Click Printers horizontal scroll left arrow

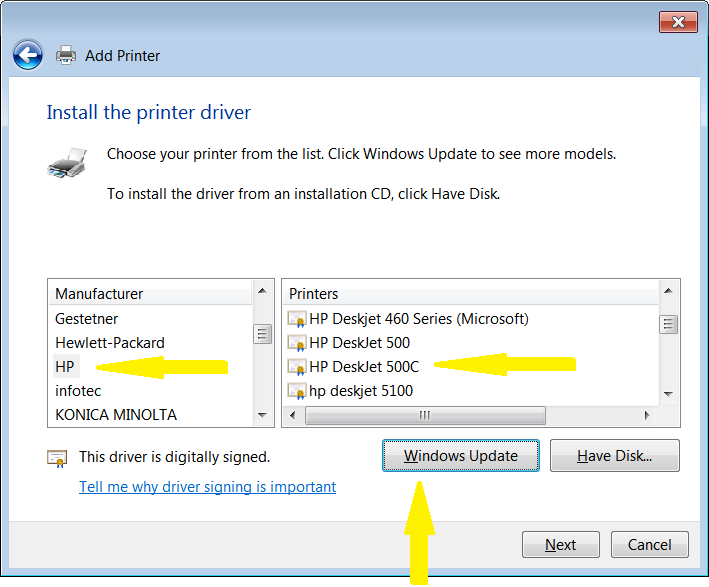[x=293, y=415]
